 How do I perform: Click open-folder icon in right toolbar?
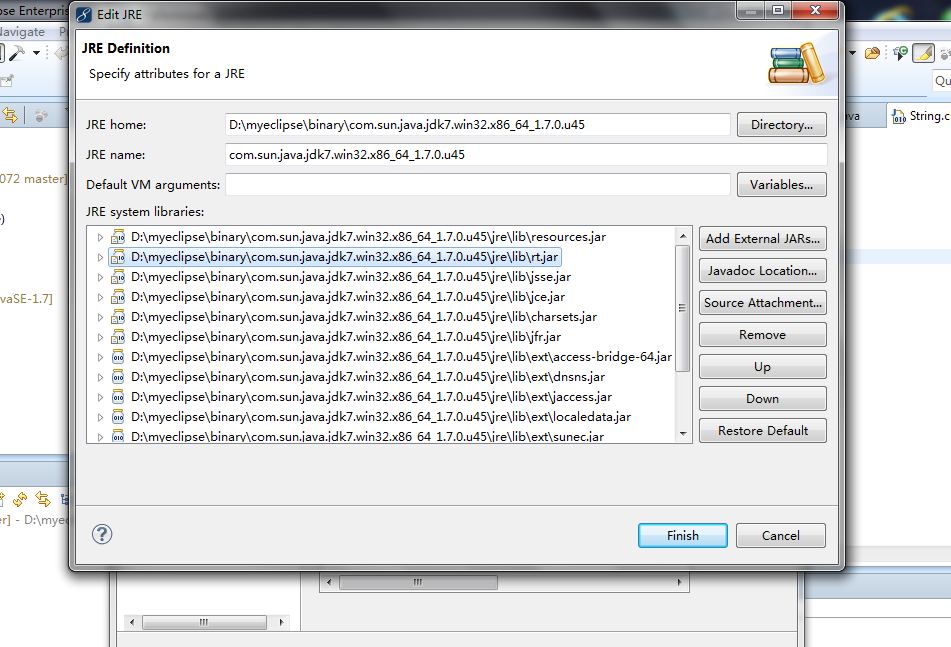[872, 53]
